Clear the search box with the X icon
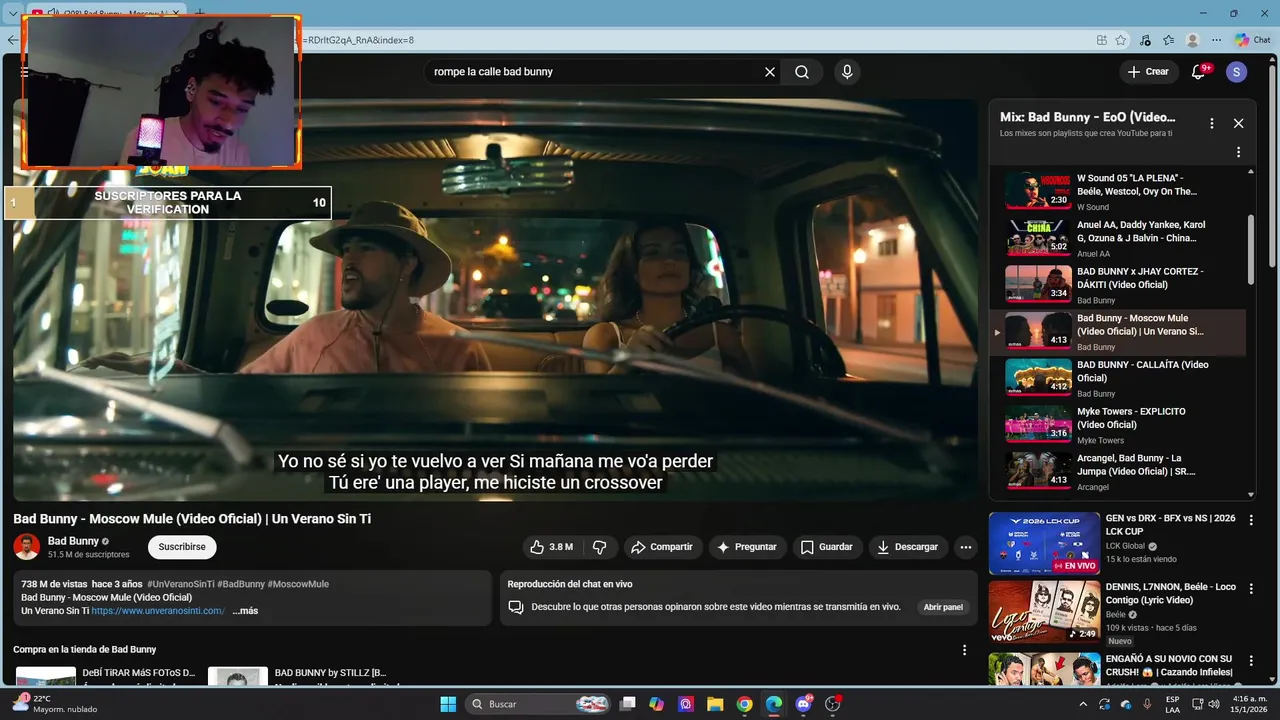 click(770, 72)
